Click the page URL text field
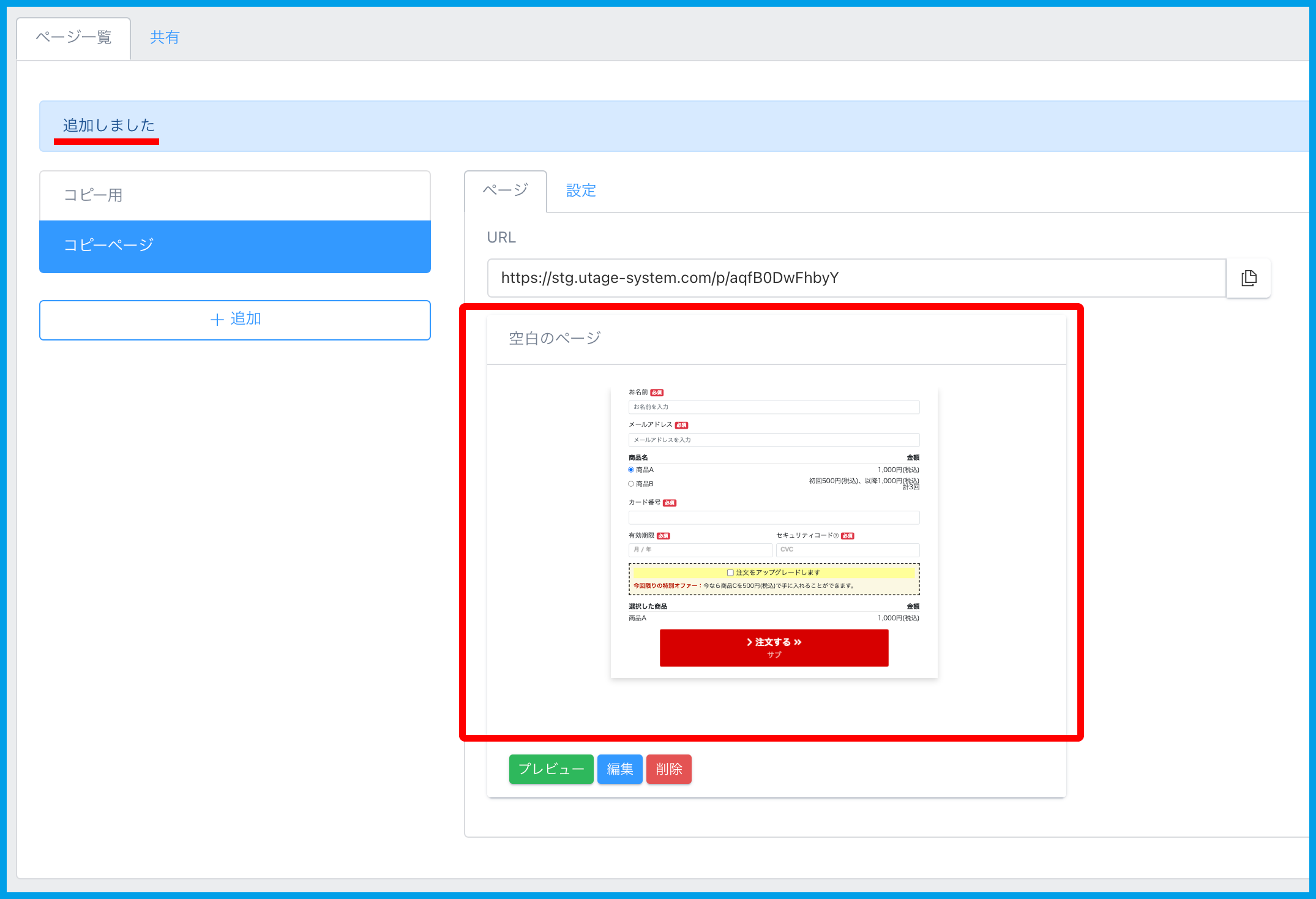 point(856,278)
